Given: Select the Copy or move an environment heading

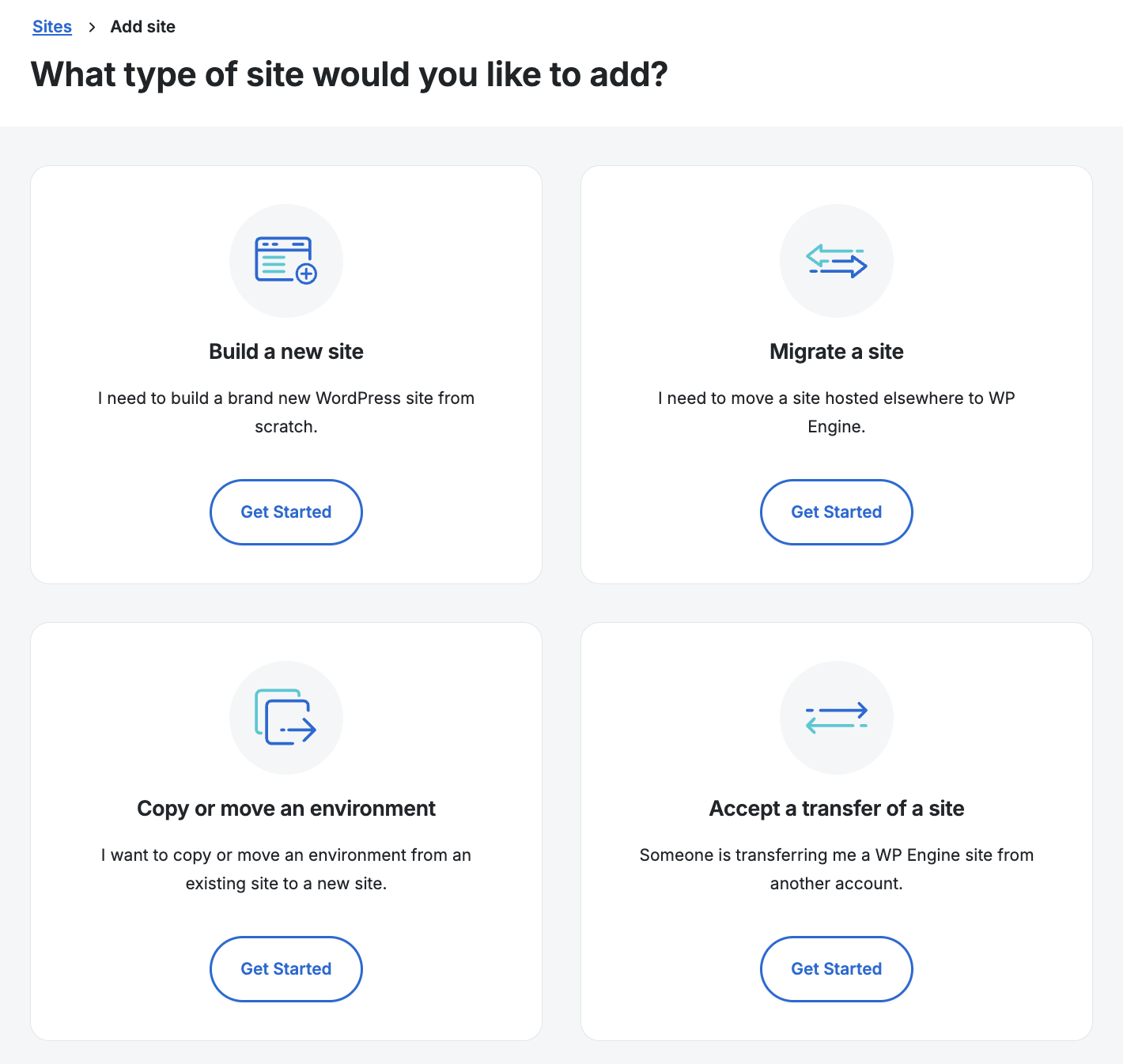Looking at the screenshot, I should [x=285, y=809].
